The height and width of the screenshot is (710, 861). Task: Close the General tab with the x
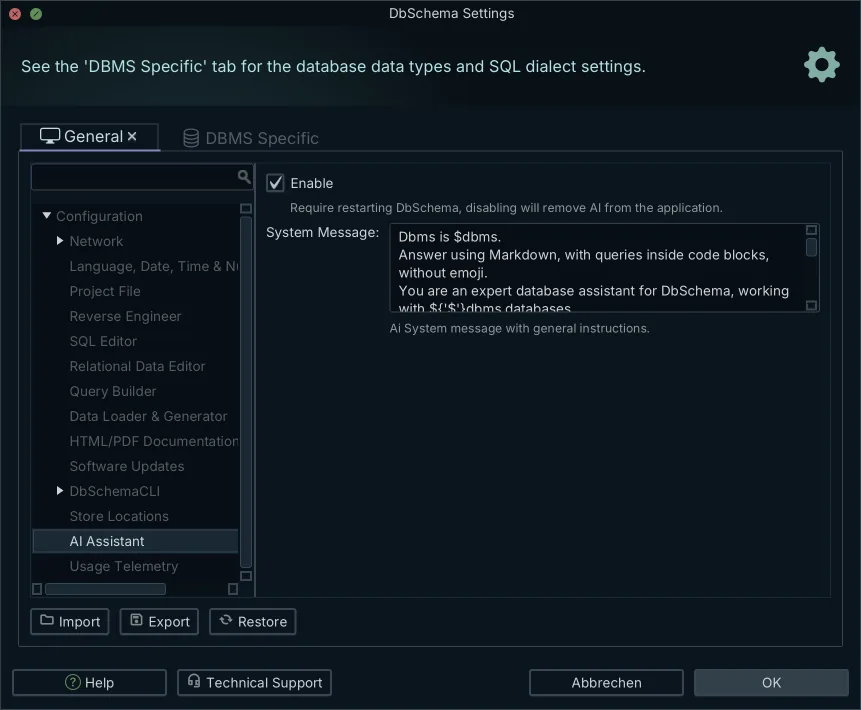click(132, 136)
